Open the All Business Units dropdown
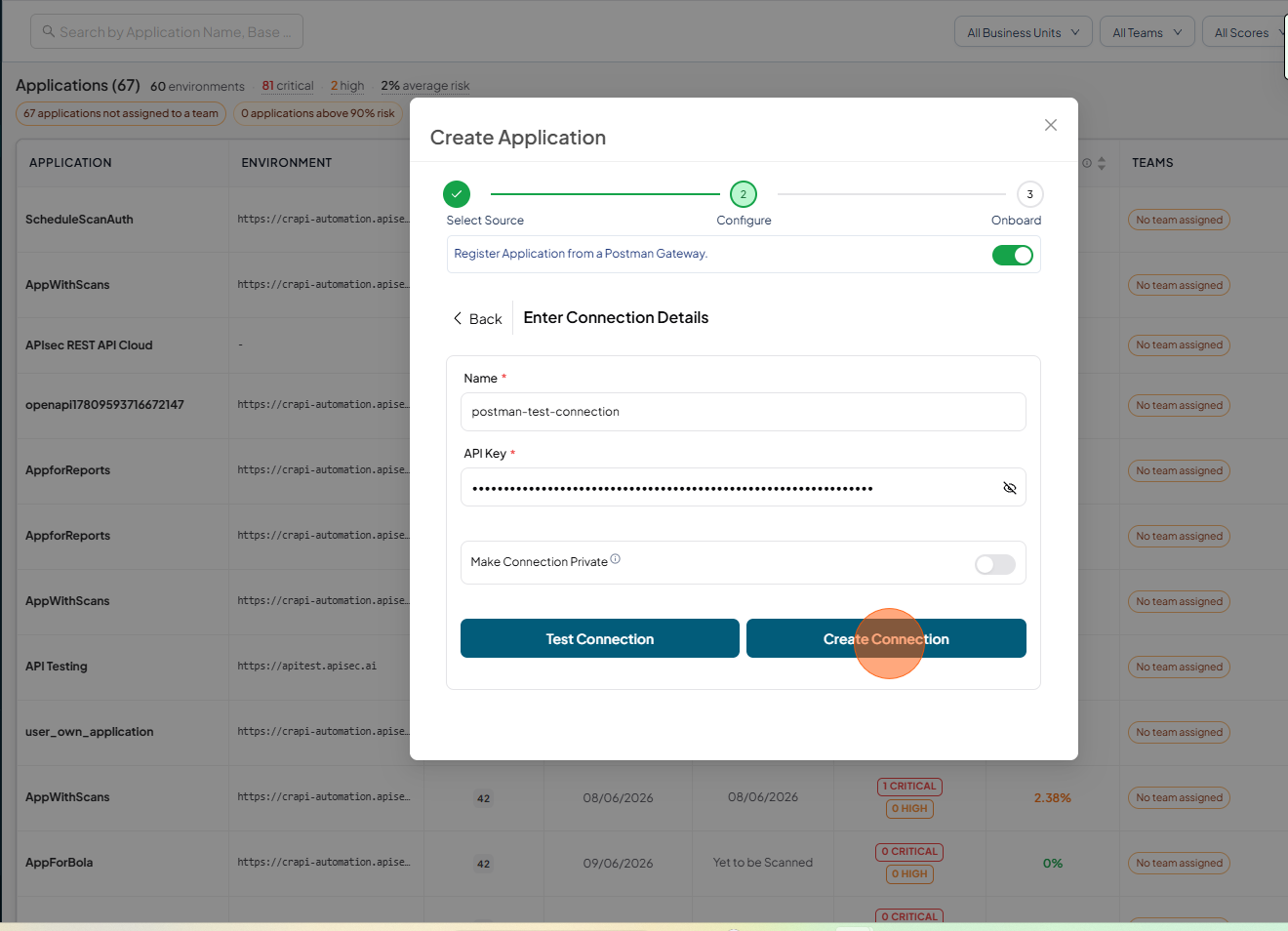The height and width of the screenshot is (931, 1288). point(1024,32)
